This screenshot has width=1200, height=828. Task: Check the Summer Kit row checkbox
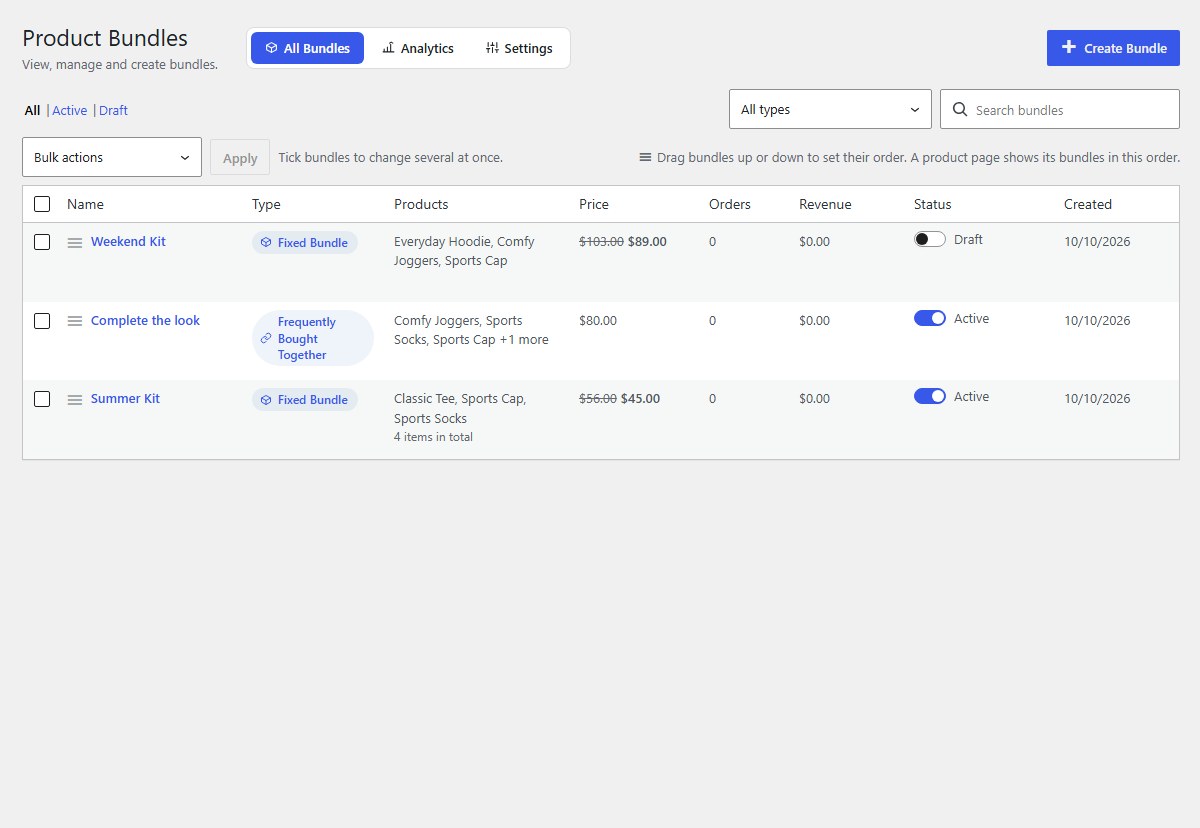tap(42, 399)
